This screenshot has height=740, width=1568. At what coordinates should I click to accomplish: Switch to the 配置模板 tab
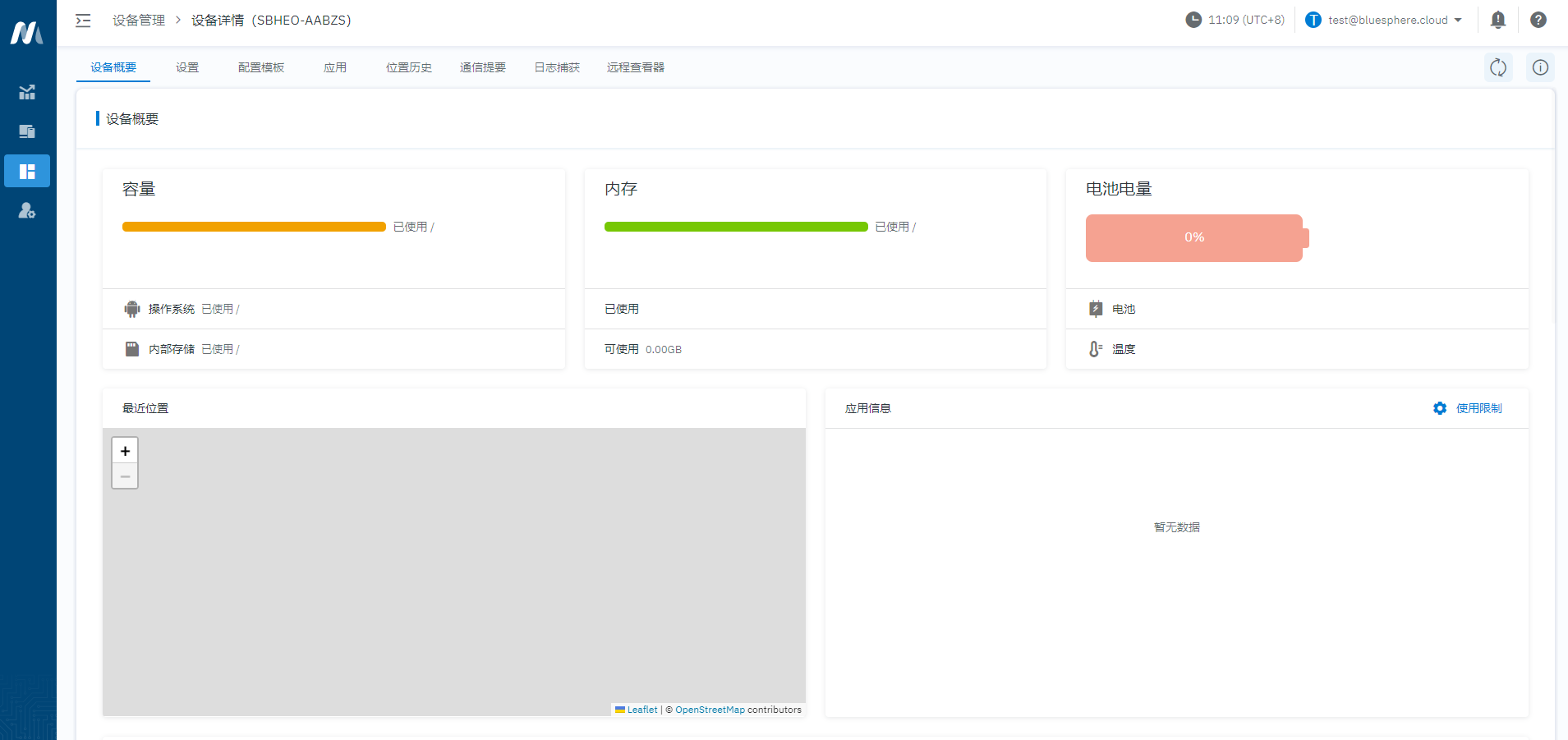click(261, 67)
